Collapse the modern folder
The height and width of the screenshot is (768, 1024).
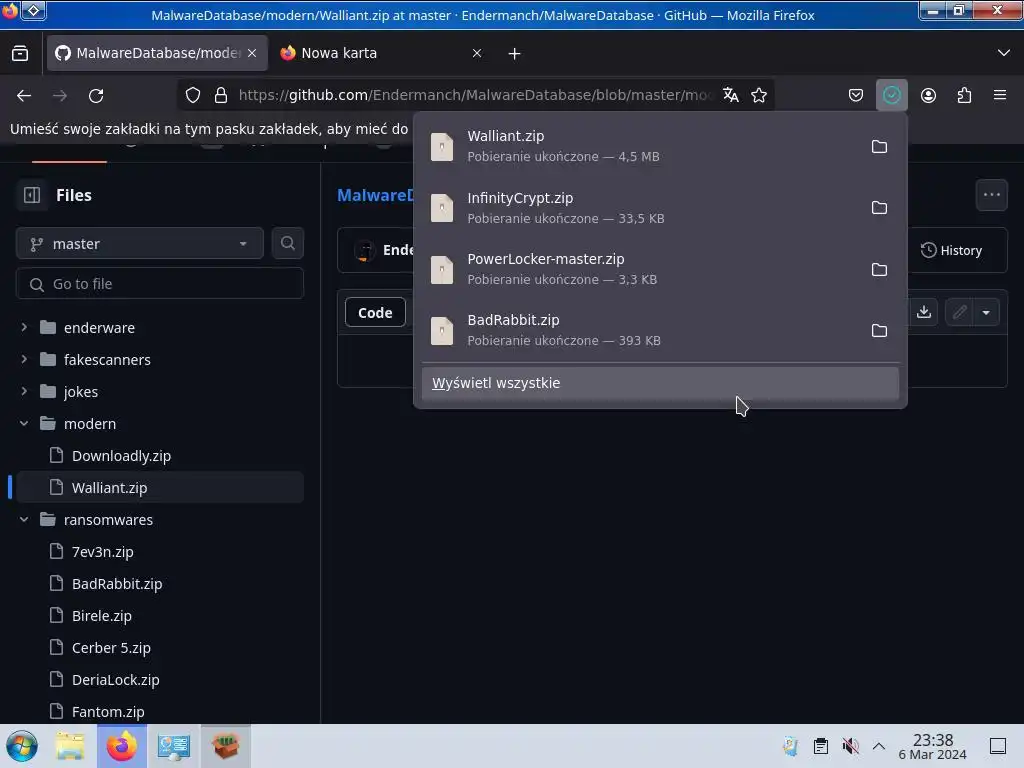(24, 423)
